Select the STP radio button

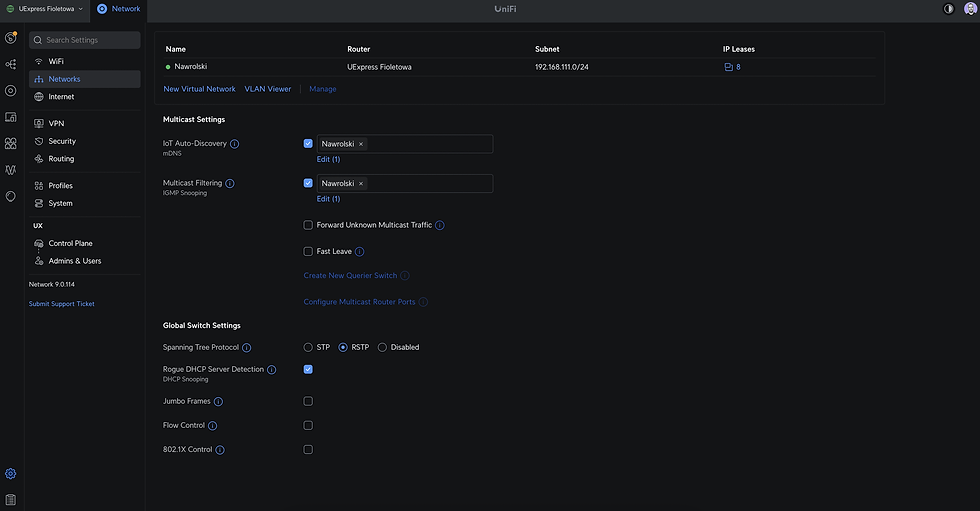308,347
